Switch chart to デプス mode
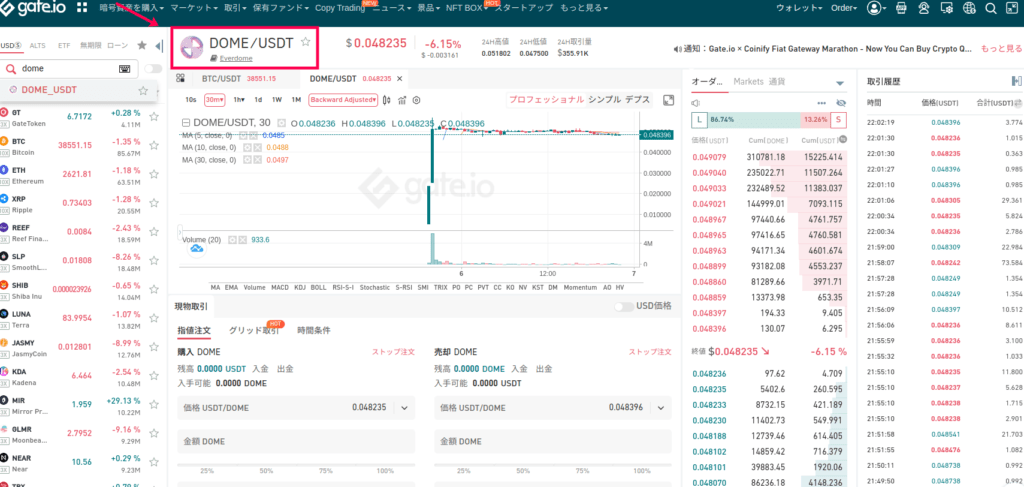Screen dimensions: 1024x487 click(637, 100)
